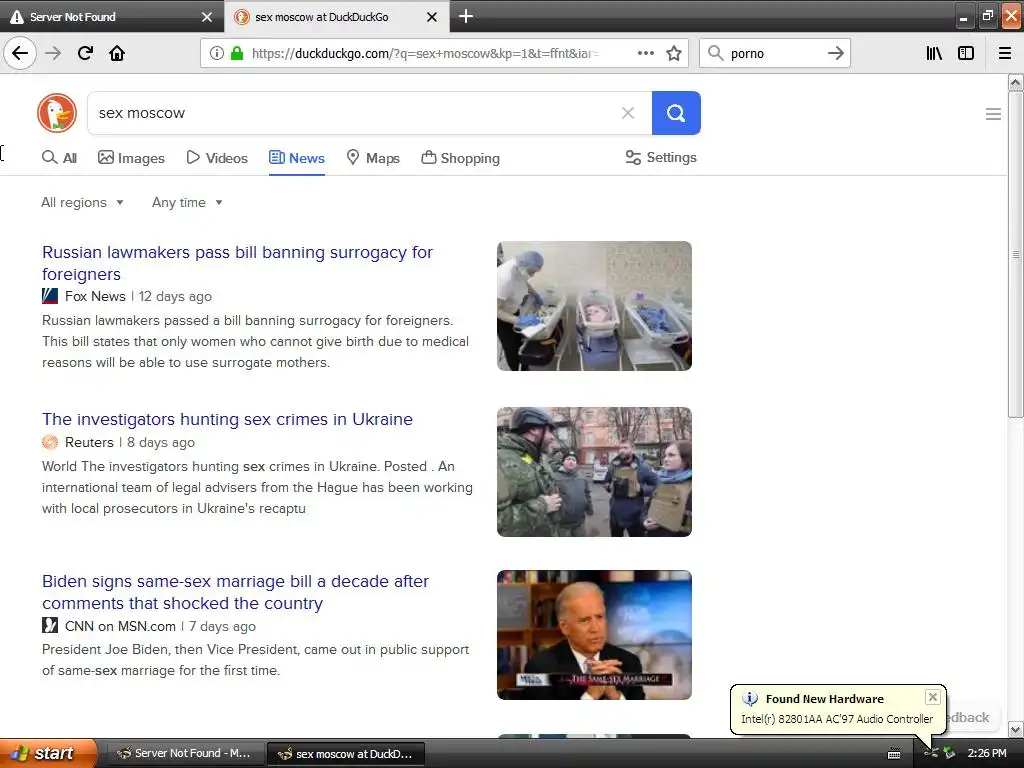Open Biden same-sex marriage bill article
The width and height of the screenshot is (1024, 768).
pyautogui.click(x=235, y=592)
